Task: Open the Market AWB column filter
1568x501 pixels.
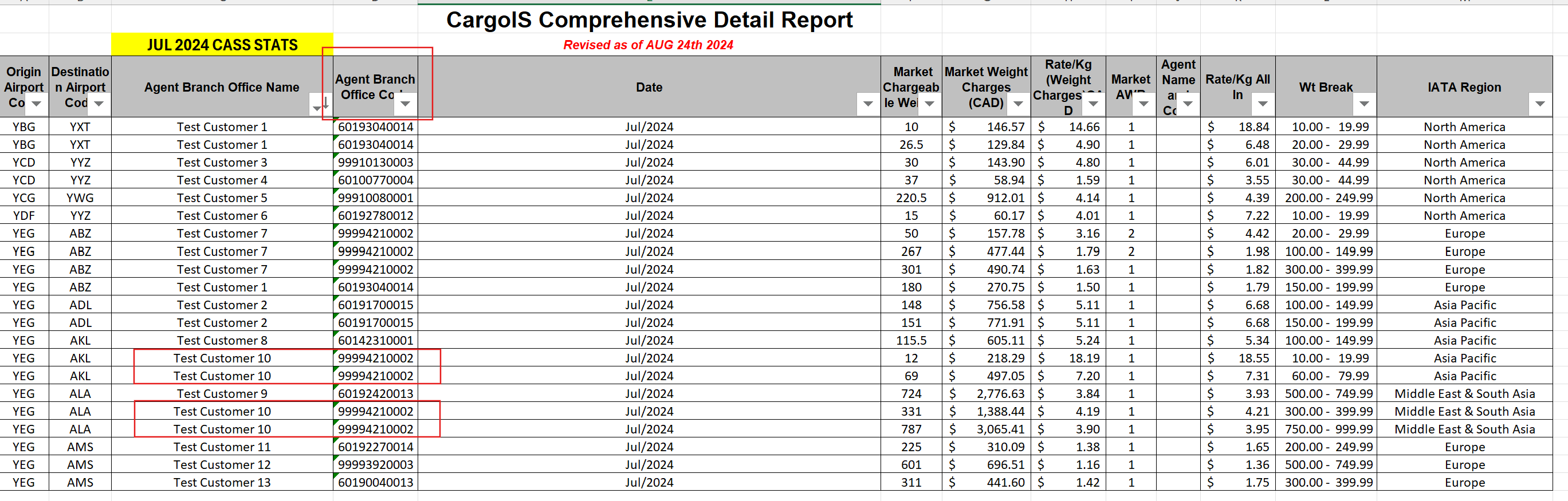Action: click(1143, 104)
